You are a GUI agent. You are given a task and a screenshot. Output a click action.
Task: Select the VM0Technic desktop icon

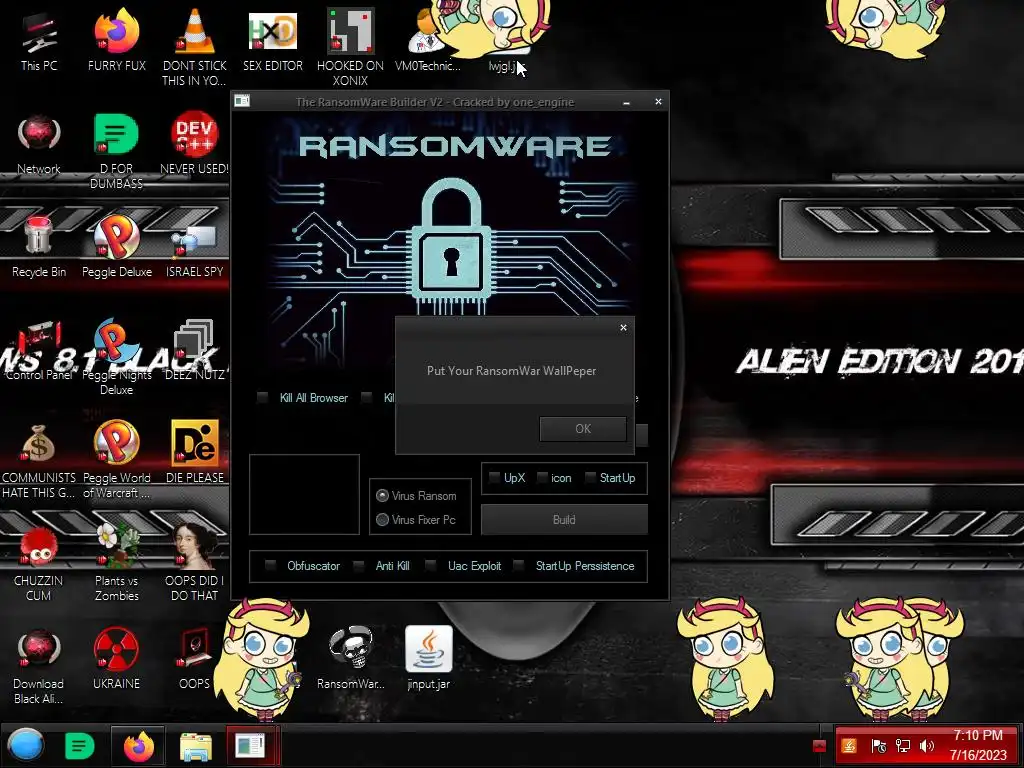click(x=427, y=40)
